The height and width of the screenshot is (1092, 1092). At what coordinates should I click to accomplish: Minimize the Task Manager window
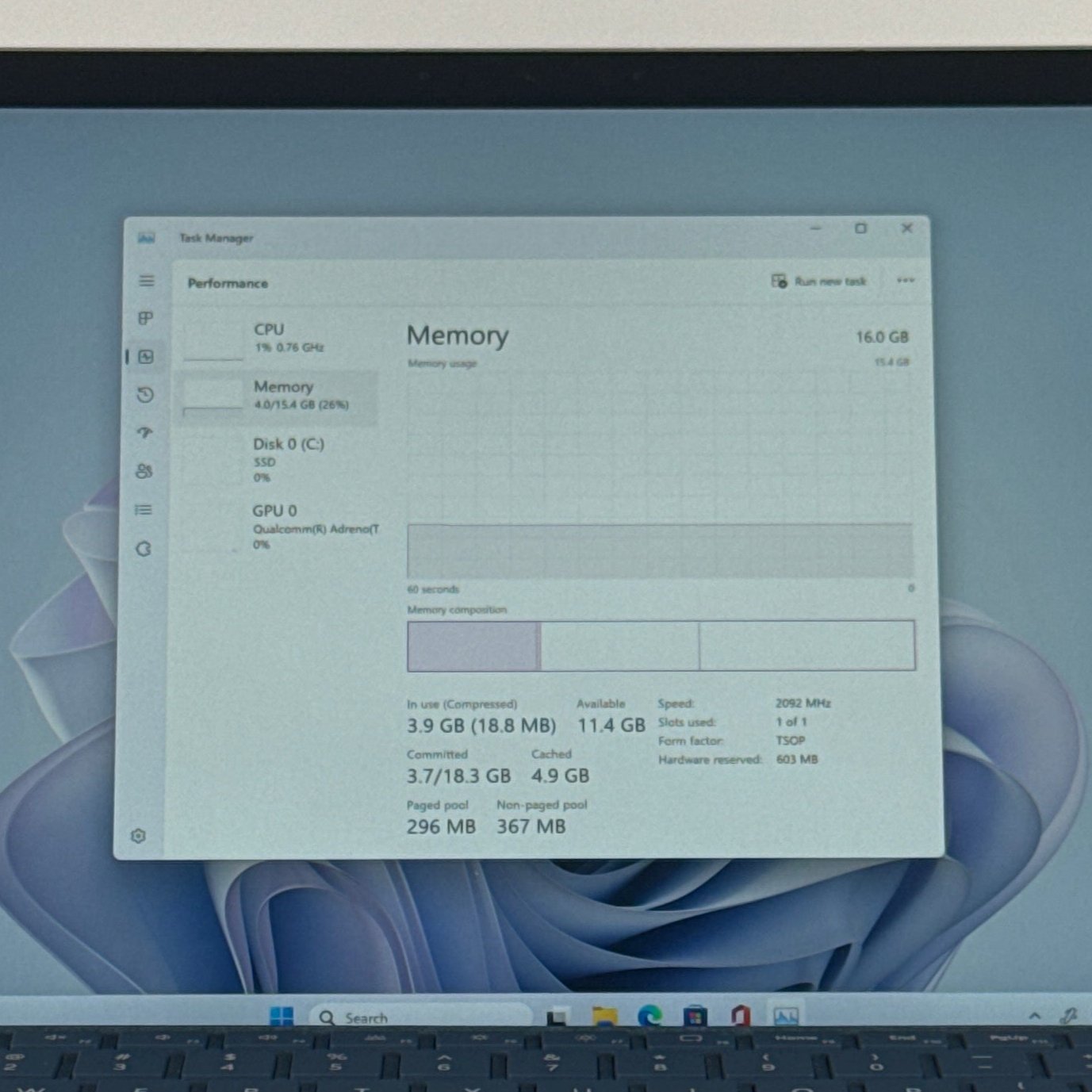[x=815, y=228]
